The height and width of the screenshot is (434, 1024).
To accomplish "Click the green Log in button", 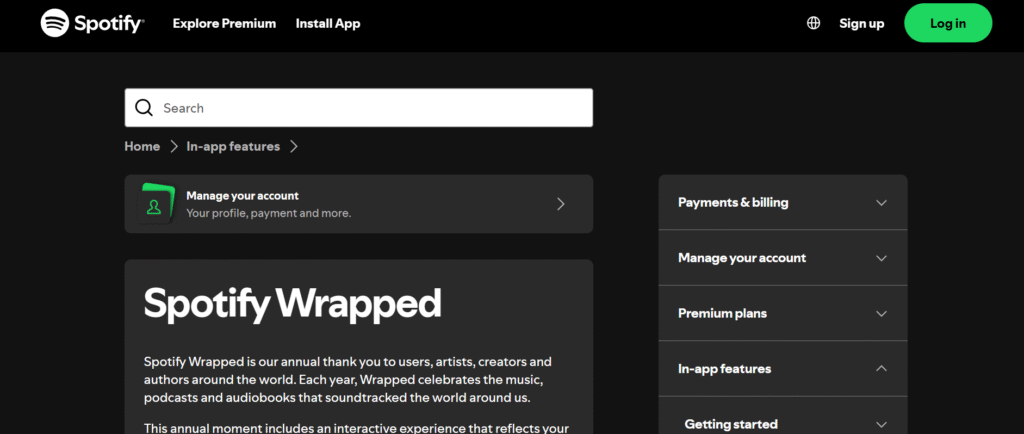I will 948,23.
